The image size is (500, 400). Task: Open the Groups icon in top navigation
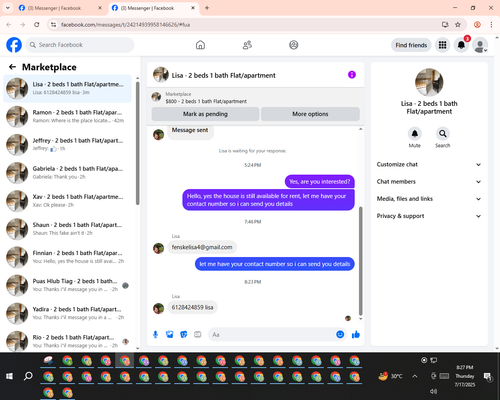(x=294, y=45)
